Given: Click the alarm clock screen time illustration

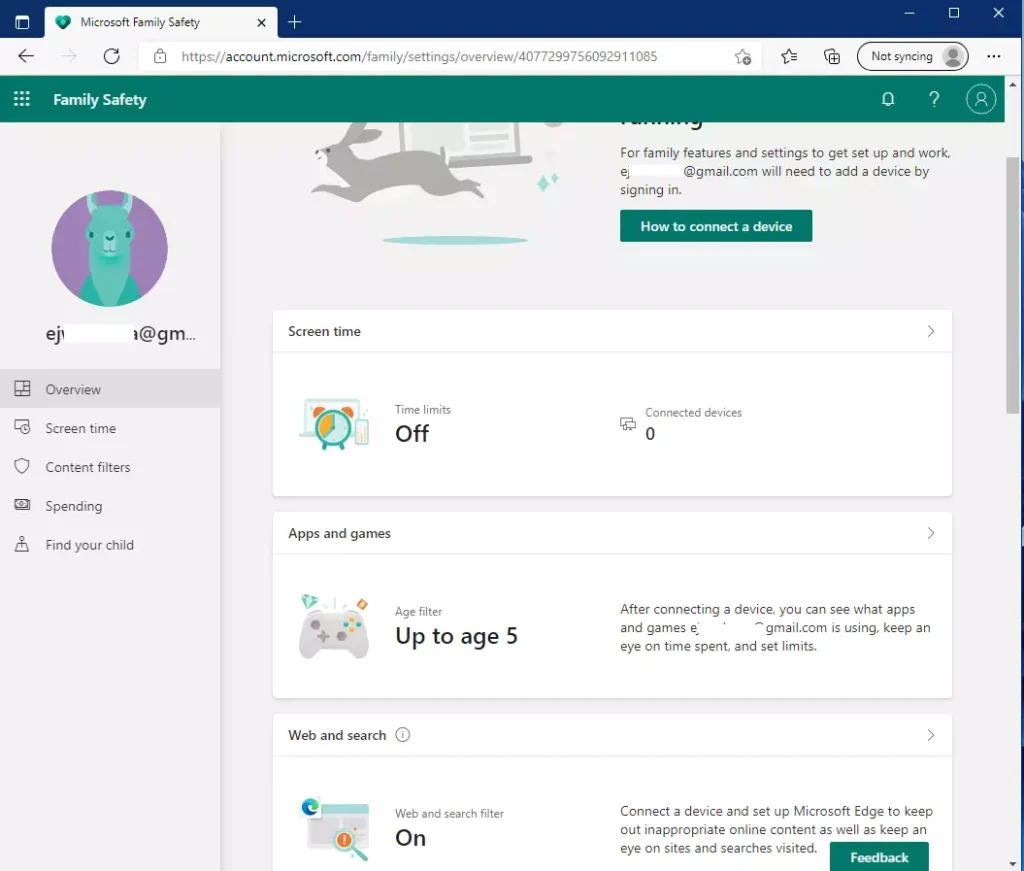Looking at the screenshot, I should pos(334,423).
